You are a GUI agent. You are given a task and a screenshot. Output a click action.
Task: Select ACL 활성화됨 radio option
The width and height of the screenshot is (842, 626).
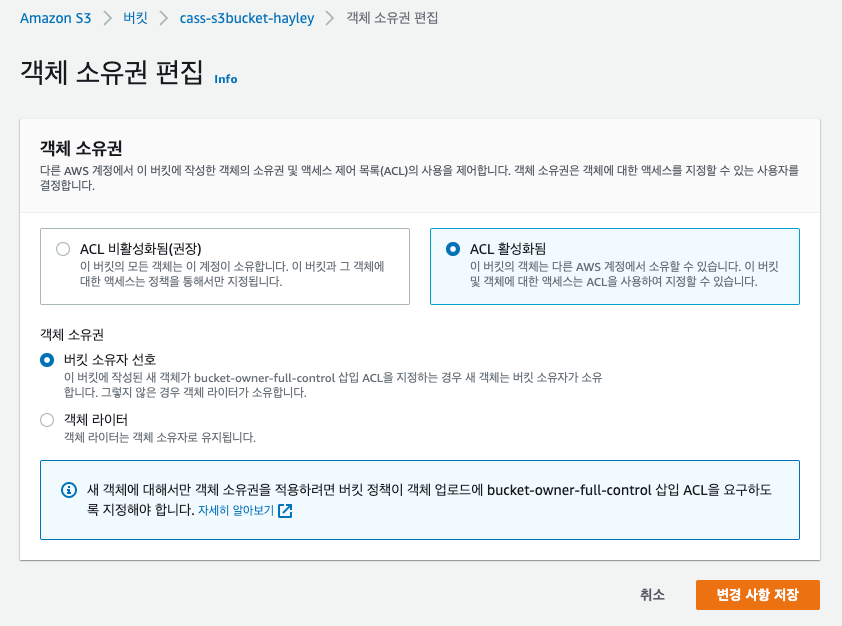(x=453, y=249)
